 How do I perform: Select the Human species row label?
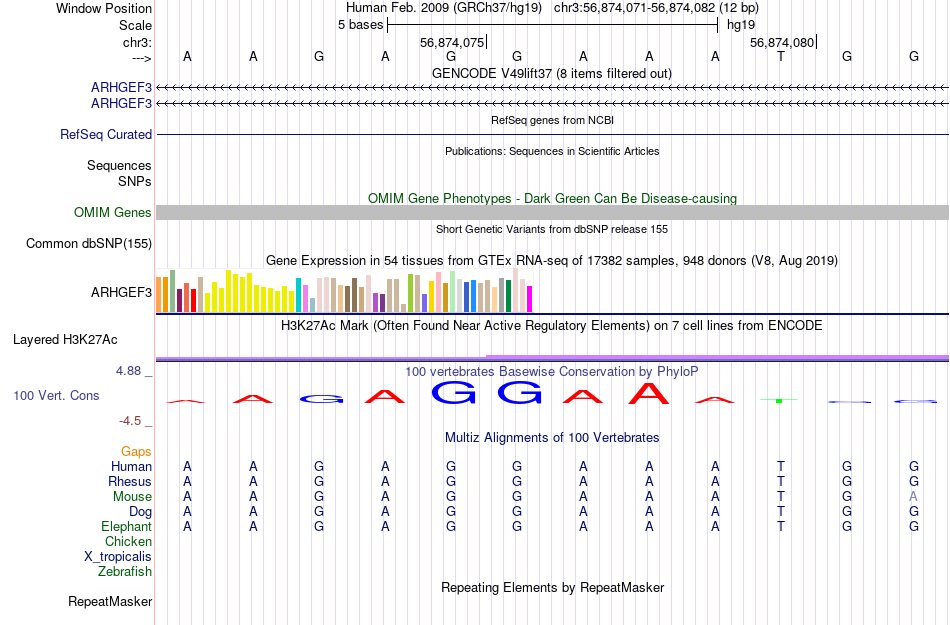coord(131,466)
